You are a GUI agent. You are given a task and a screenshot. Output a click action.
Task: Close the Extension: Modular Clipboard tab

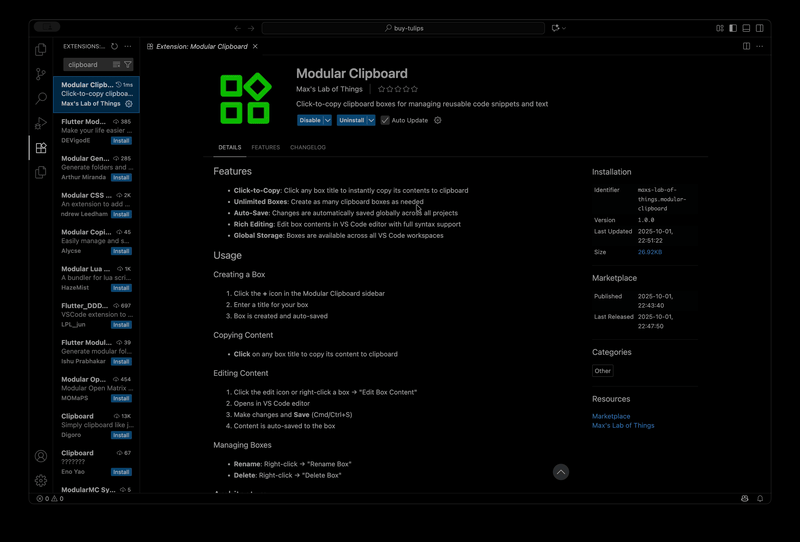[x=255, y=46]
